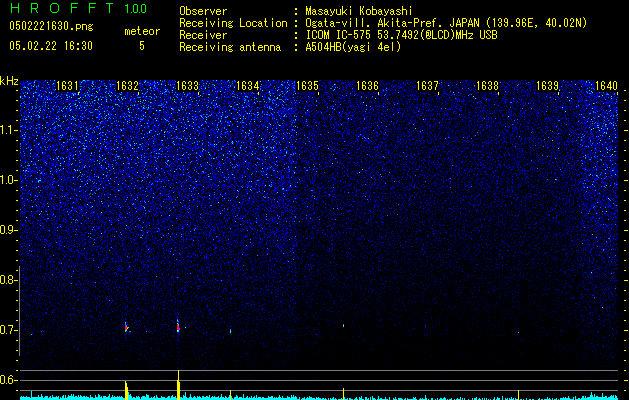Screen dimensions: 629x400
Task: Click observer name Masayuki Kobayashi
Action: 359,11
